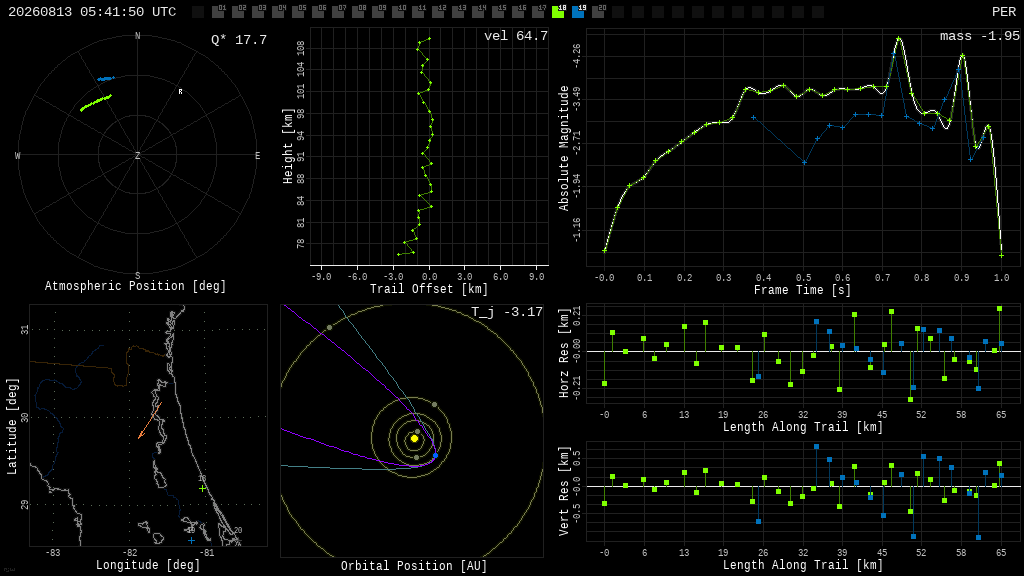Click the green station 18 cross on map
This screenshot has width=1024, height=576.
coord(202,488)
